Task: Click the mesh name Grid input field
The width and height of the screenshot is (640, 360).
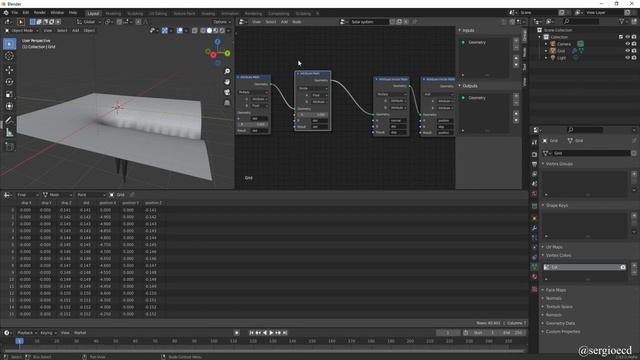Action: [x=591, y=153]
